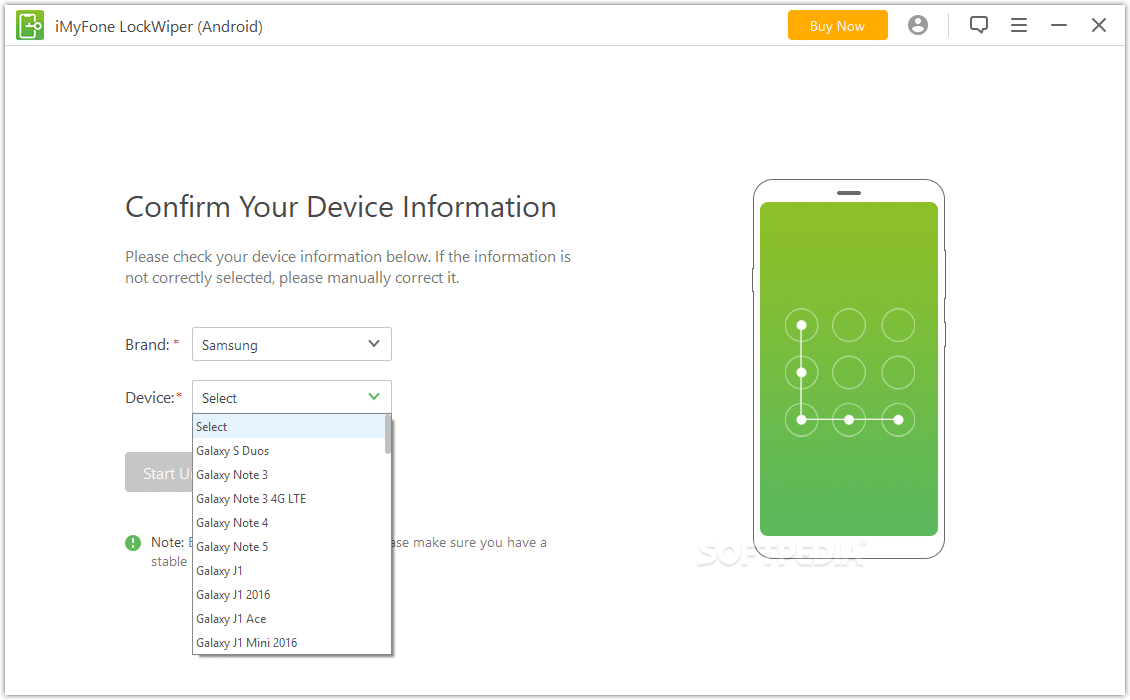Screen dimensions: 1130x700
Task: Click the iMyFone LockWiper app logo
Action: pyautogui.click(x=30, y=26)
